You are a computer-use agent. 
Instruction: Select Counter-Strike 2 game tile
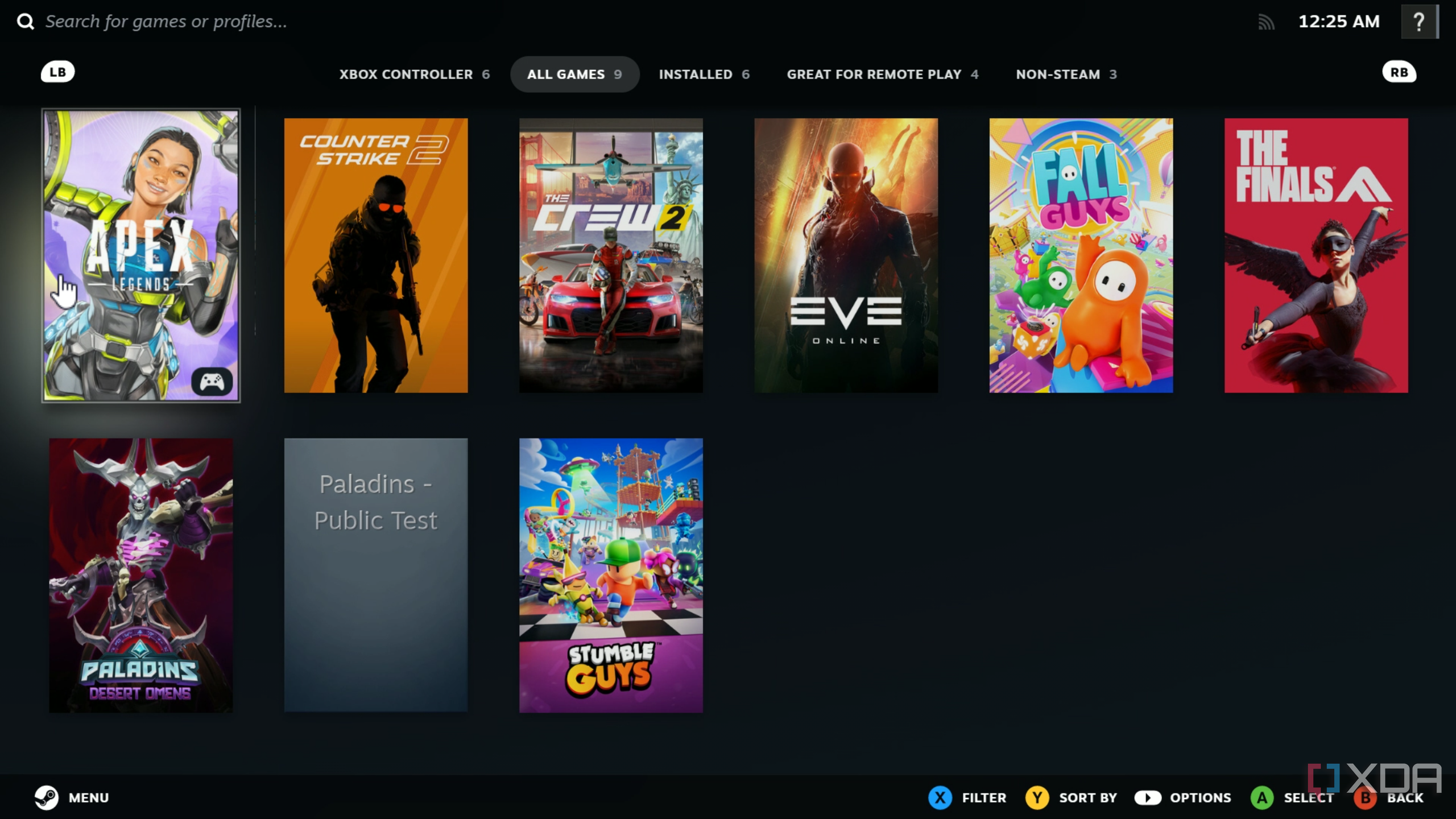click(376, 256)
